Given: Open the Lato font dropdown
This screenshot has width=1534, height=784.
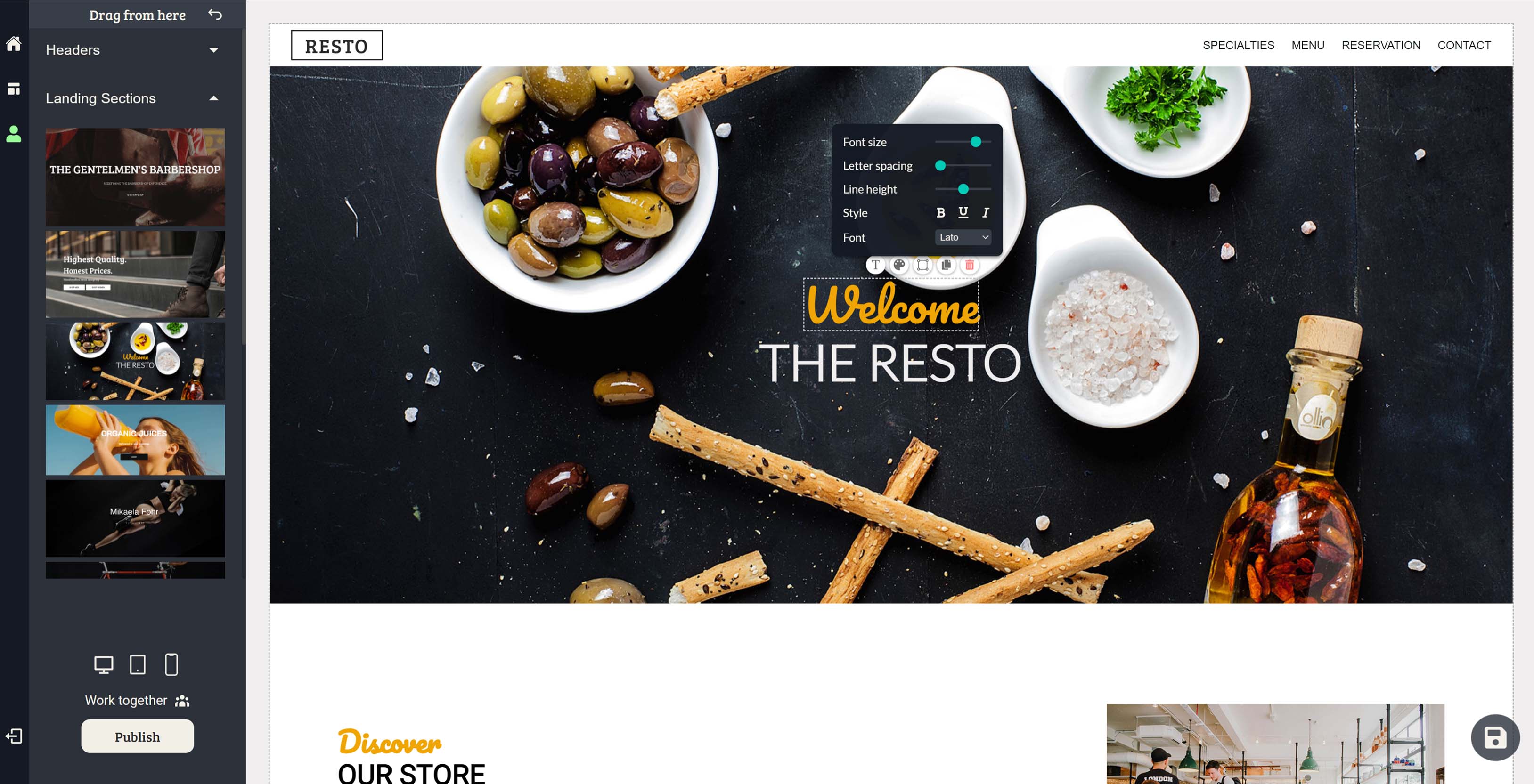Looking at the screenshot, I should coord(963,237).
